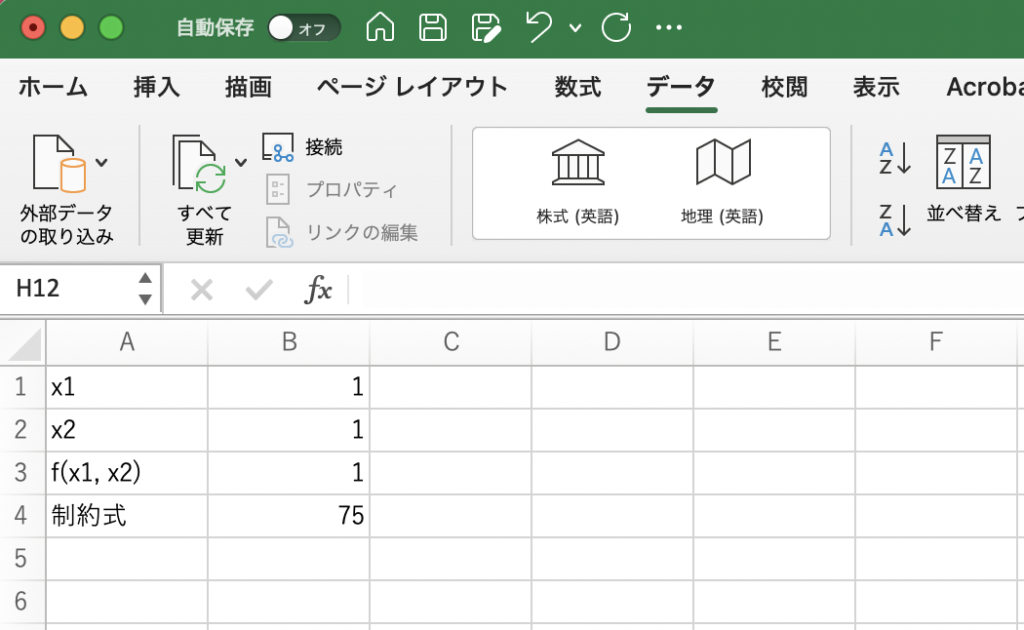Select cell A1 containing x1
This screenshot has width=1024, height=630.
point(127,387)
